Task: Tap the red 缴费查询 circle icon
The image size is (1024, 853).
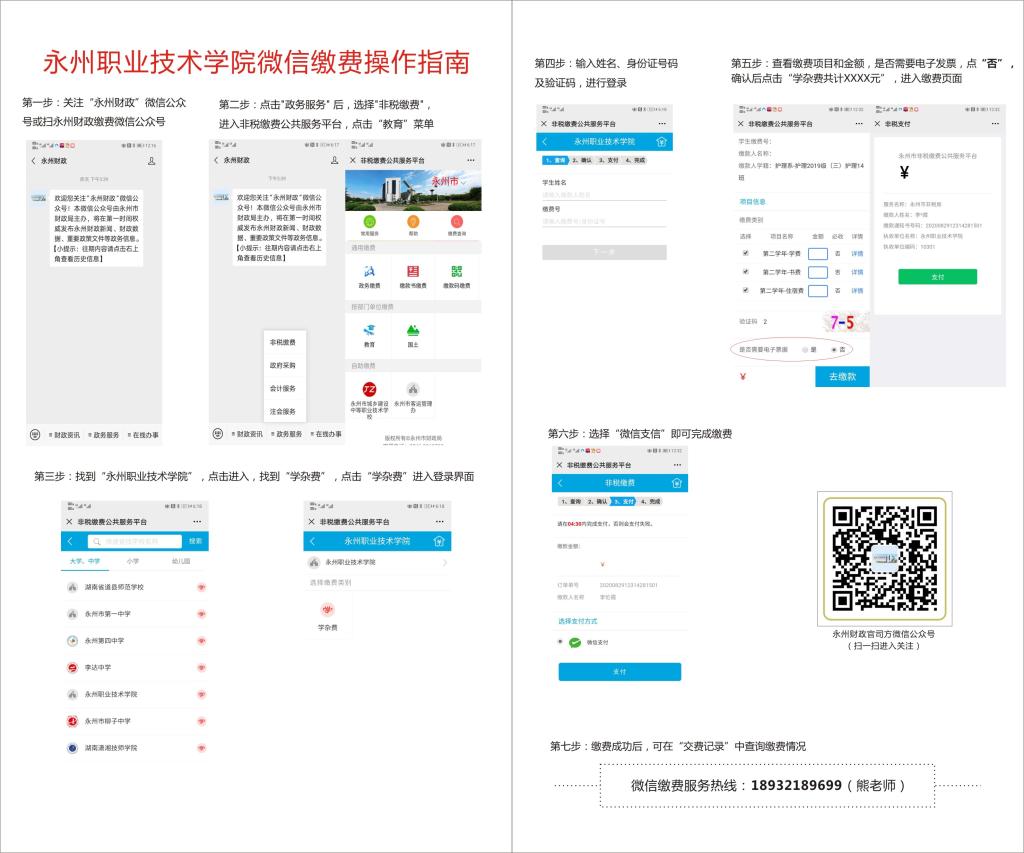Action: (x=456, y=221)
